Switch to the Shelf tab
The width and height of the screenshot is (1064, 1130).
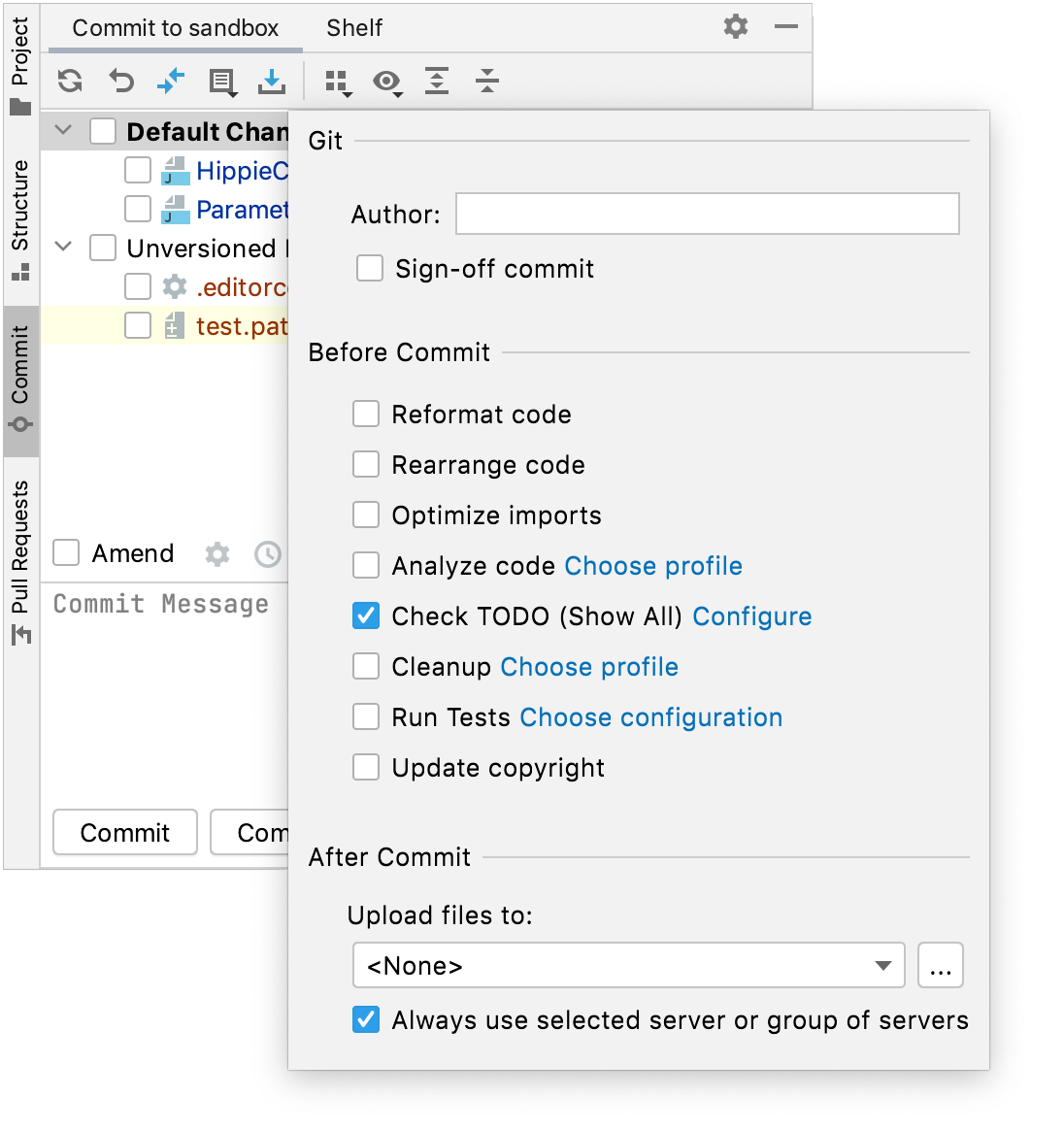click(354, 28)
